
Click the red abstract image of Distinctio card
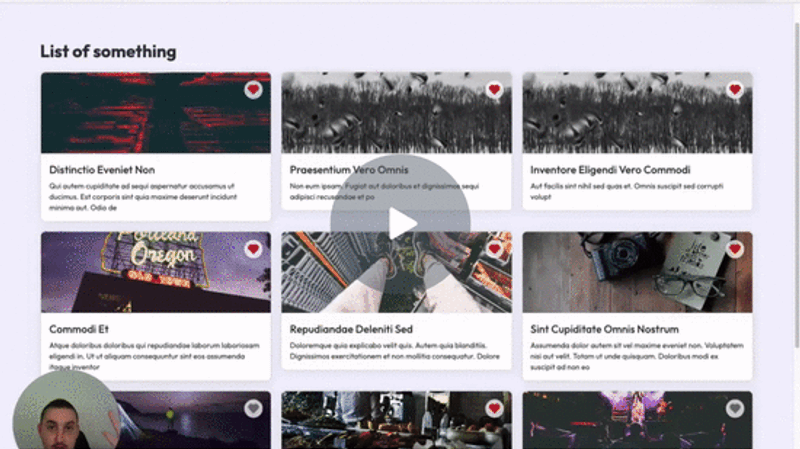click(156, 113)
